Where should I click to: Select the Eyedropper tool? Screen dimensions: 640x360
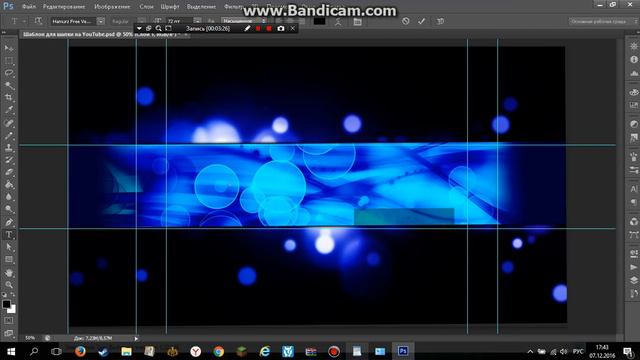pos(9,110)
